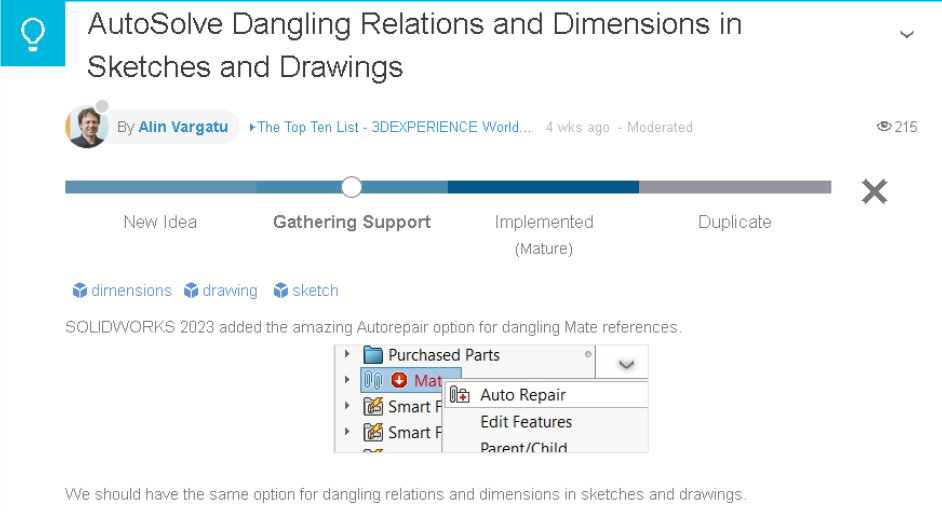Select the New Idea status
942x512 pixels.
point(160,222)
